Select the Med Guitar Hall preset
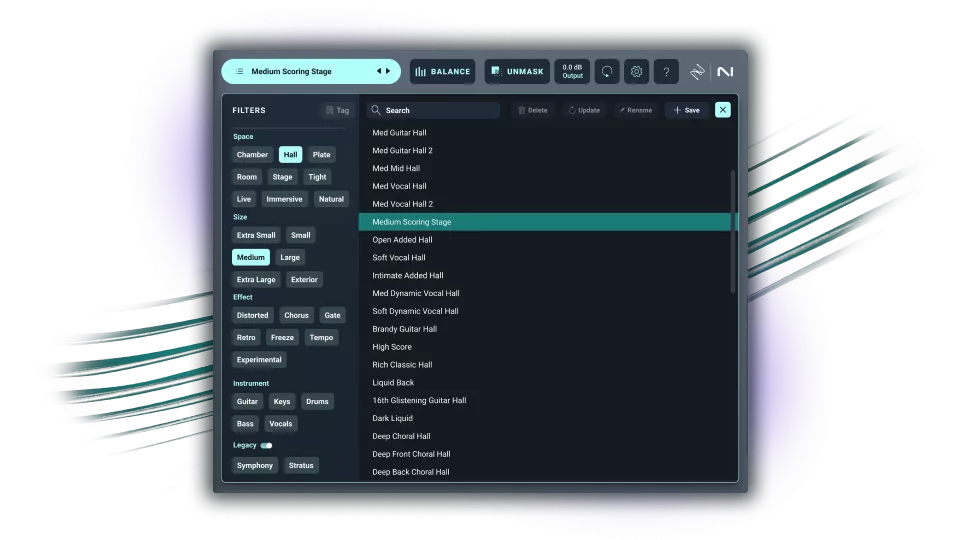This screenshot has width=960, height=540. (x=545, y=133)
